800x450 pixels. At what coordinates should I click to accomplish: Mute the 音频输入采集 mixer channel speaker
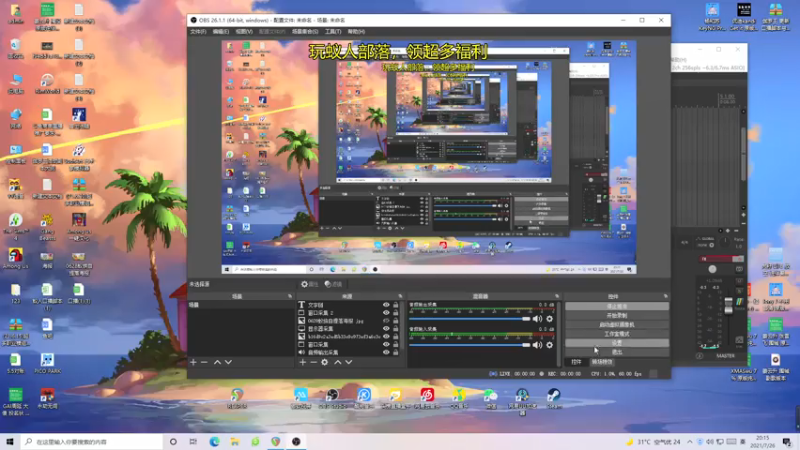coord(537,345)
